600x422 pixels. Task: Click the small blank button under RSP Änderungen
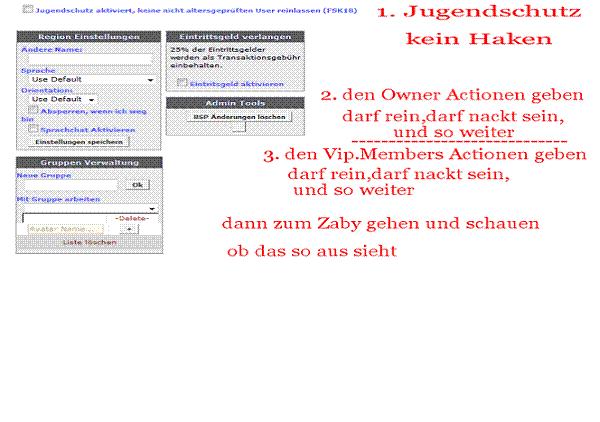point(238,127)
